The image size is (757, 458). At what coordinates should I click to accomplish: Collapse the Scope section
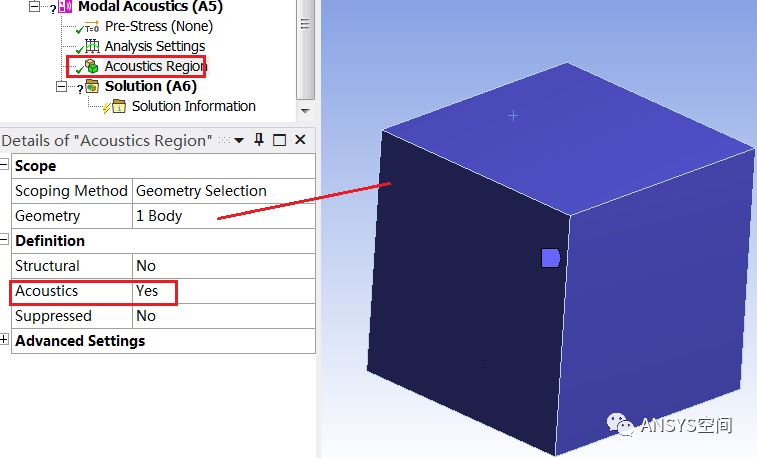click(x=5, y=166)
